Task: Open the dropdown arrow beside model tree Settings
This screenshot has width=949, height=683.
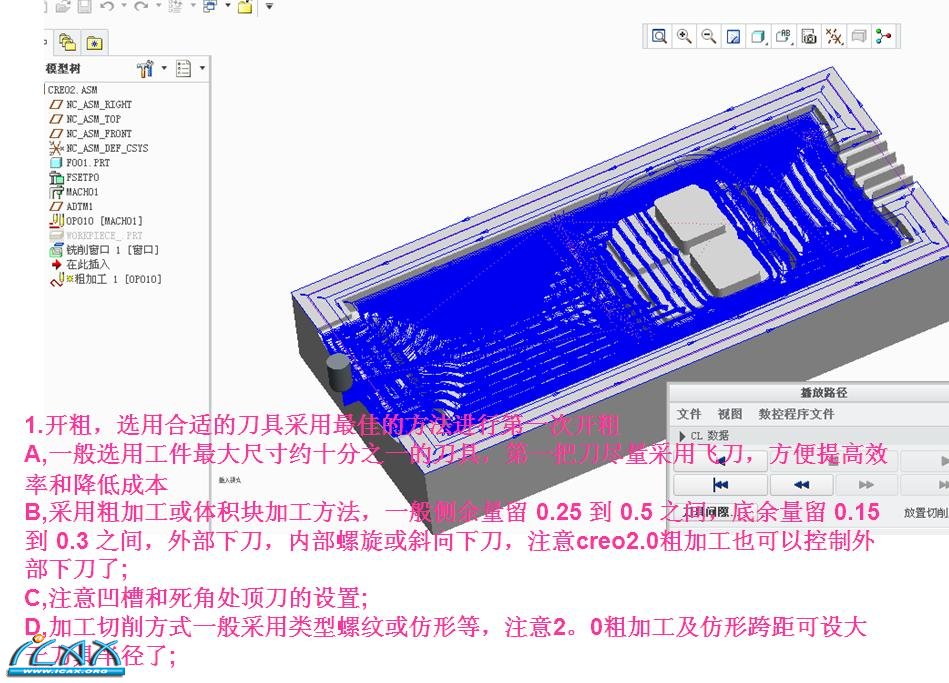Action: point(164,68)
